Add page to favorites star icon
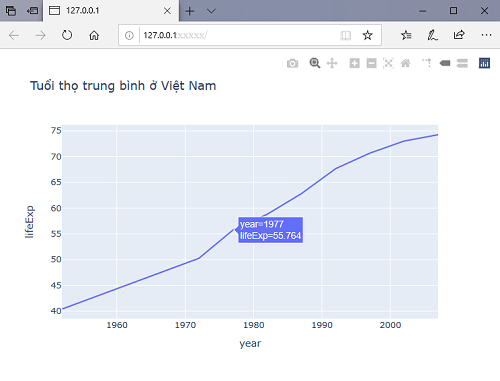 coord(367,35)
